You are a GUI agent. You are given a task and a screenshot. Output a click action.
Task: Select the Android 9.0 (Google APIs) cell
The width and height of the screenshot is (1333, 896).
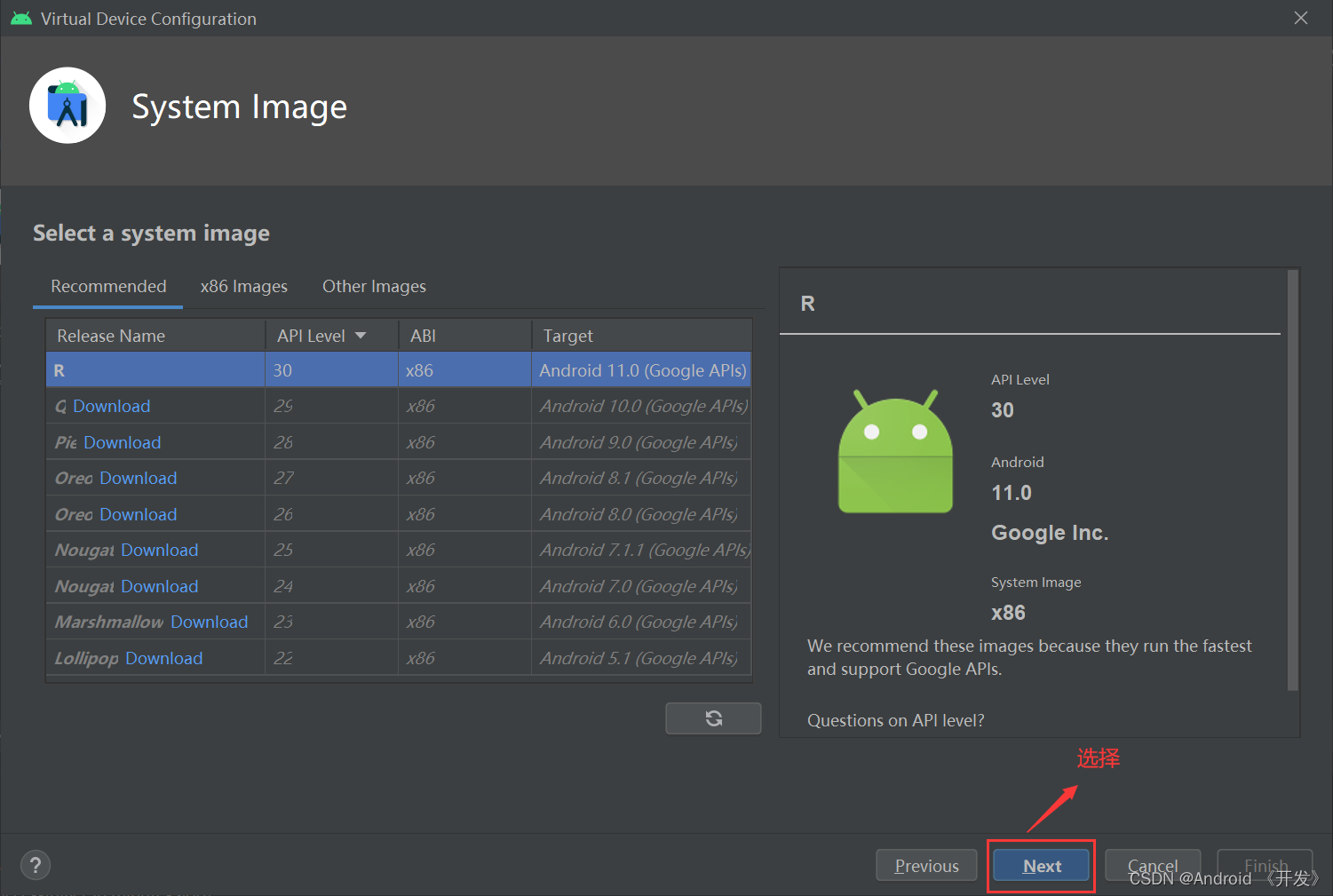coord(641,442)
